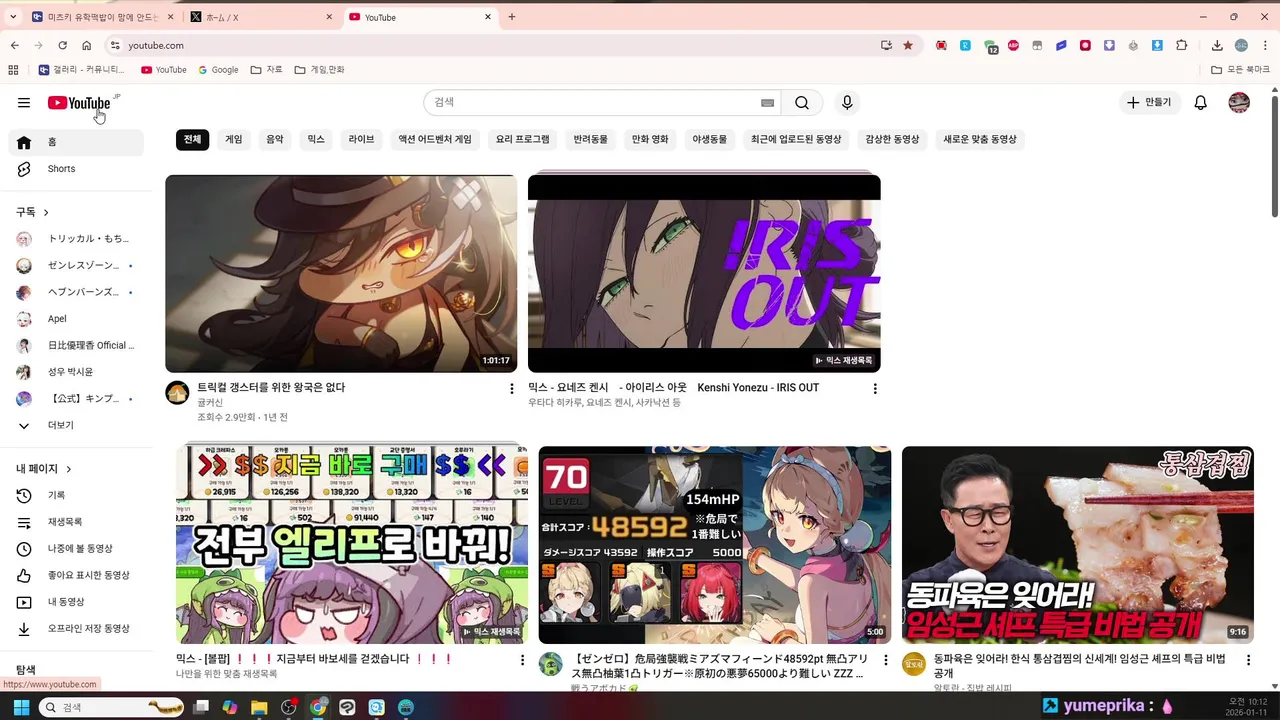
Task: Select the 액션 어드벤처 게임 chip
Action: coord(435,140)
